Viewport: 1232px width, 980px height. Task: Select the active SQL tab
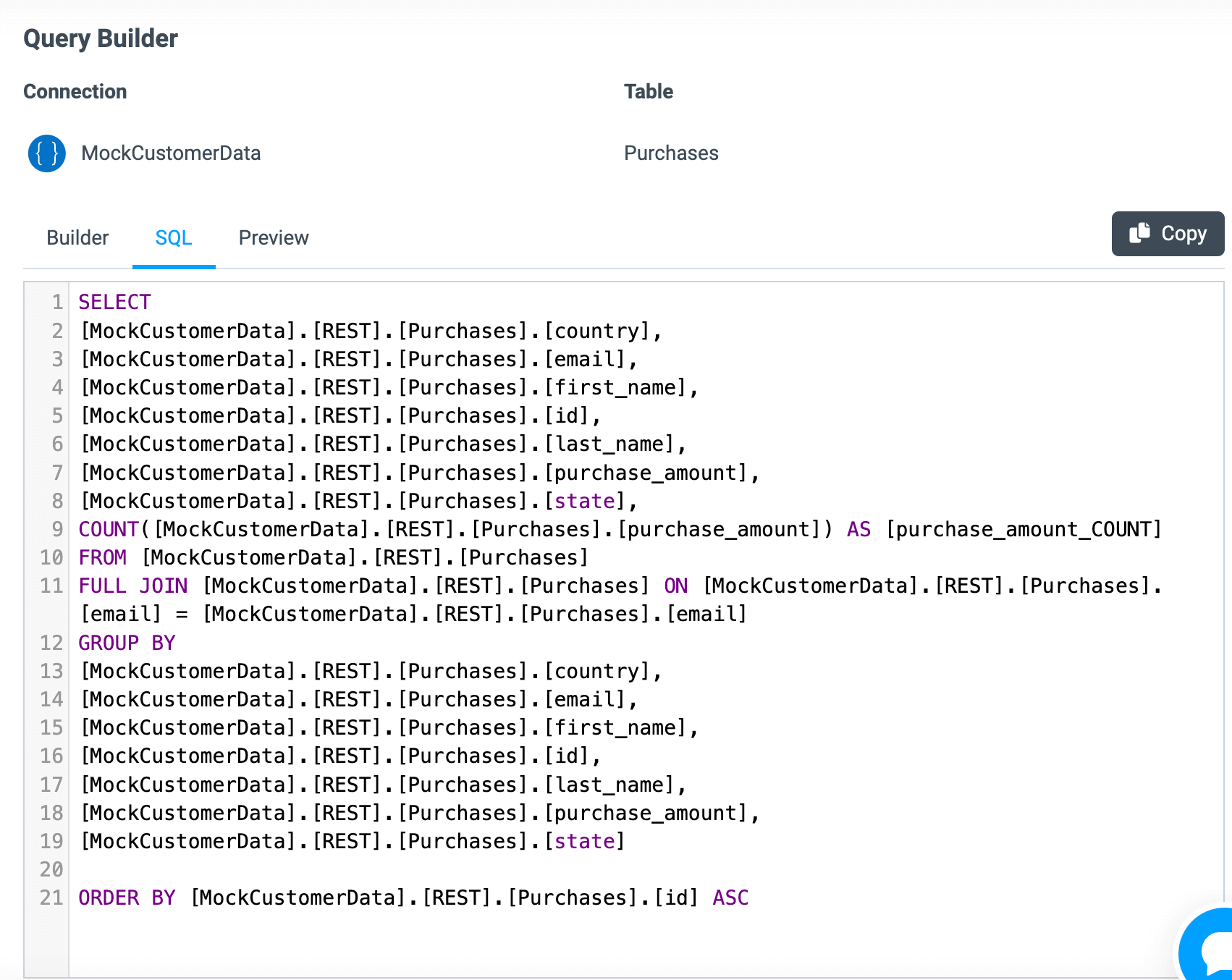pos(173,237)
